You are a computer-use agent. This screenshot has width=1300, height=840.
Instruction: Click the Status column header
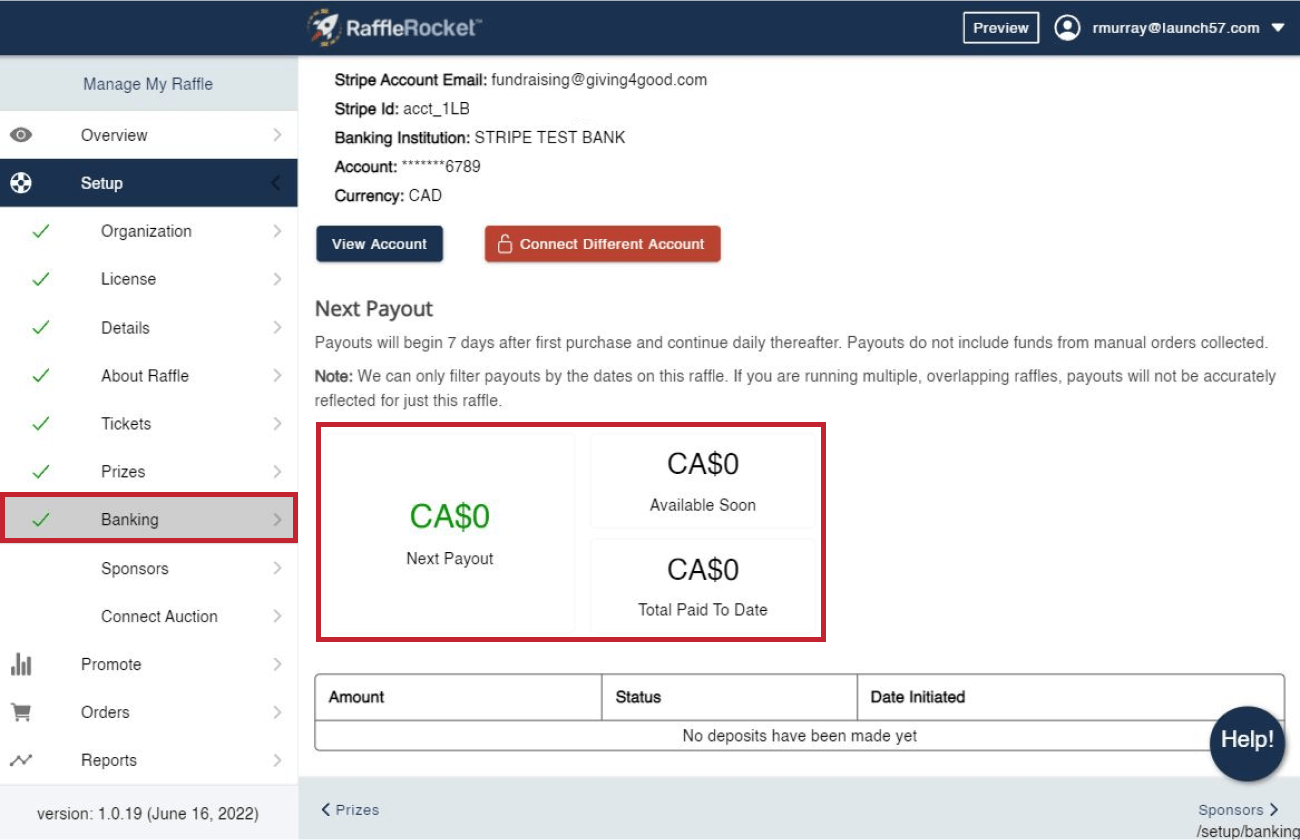click(729, 697)
